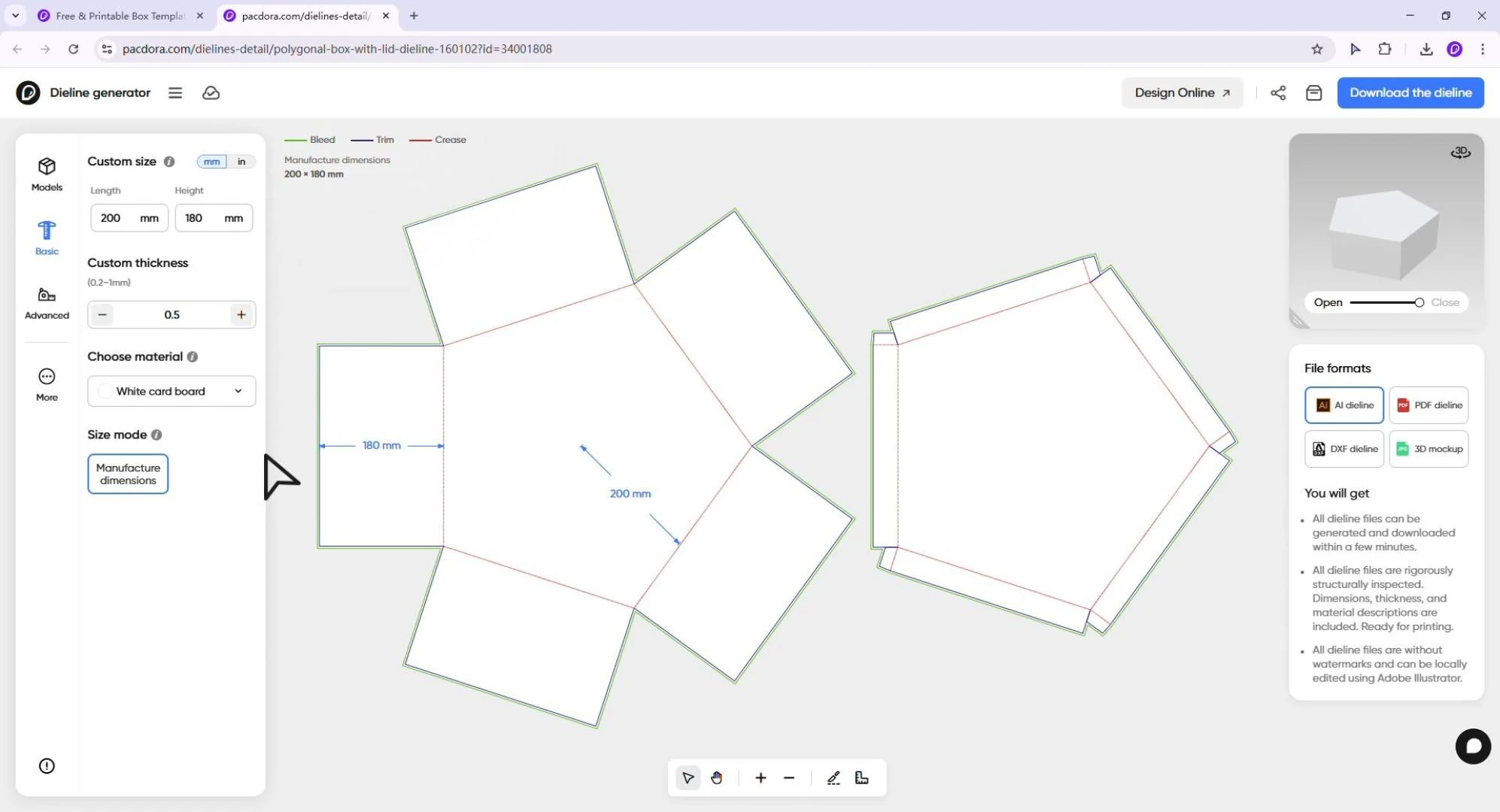Open the hamburger menu beside Dieline generator
Screen dimensions: 1500x812
[175, 92]
